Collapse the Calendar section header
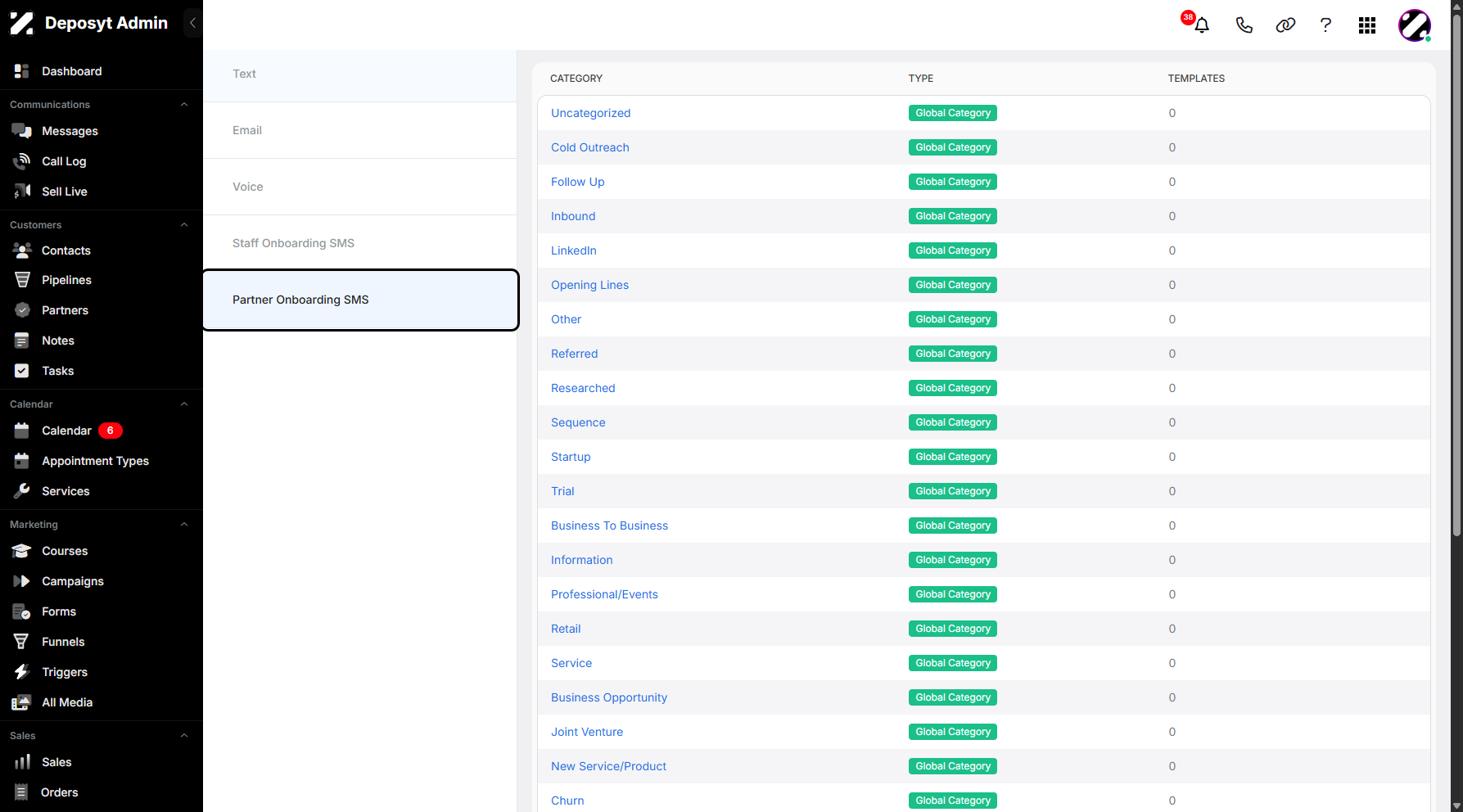Image resolution: width=1463 pixels, height=812 pixels. (x=184, y=404)
